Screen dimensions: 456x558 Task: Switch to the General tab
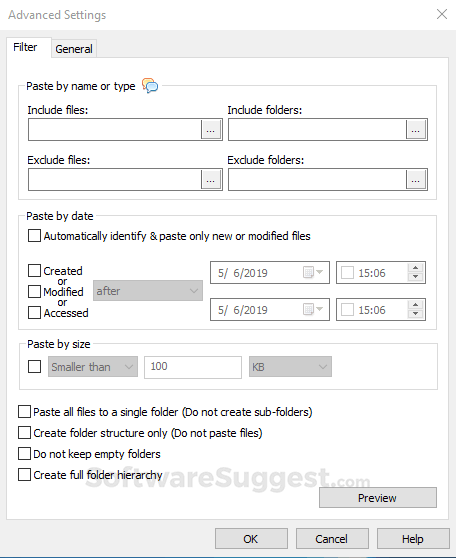coord(74,49)
